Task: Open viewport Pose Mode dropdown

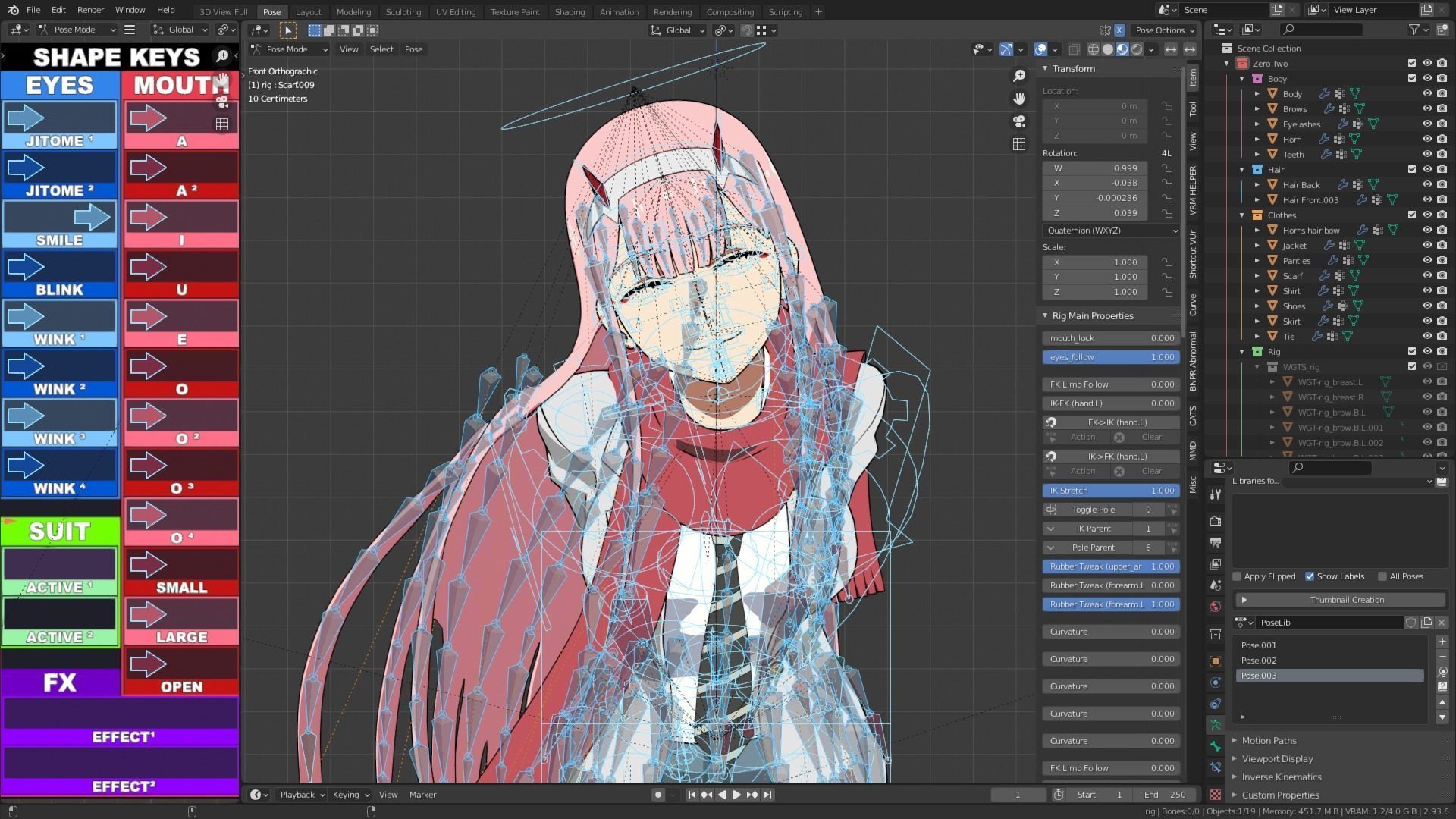Action: (289, 49)
